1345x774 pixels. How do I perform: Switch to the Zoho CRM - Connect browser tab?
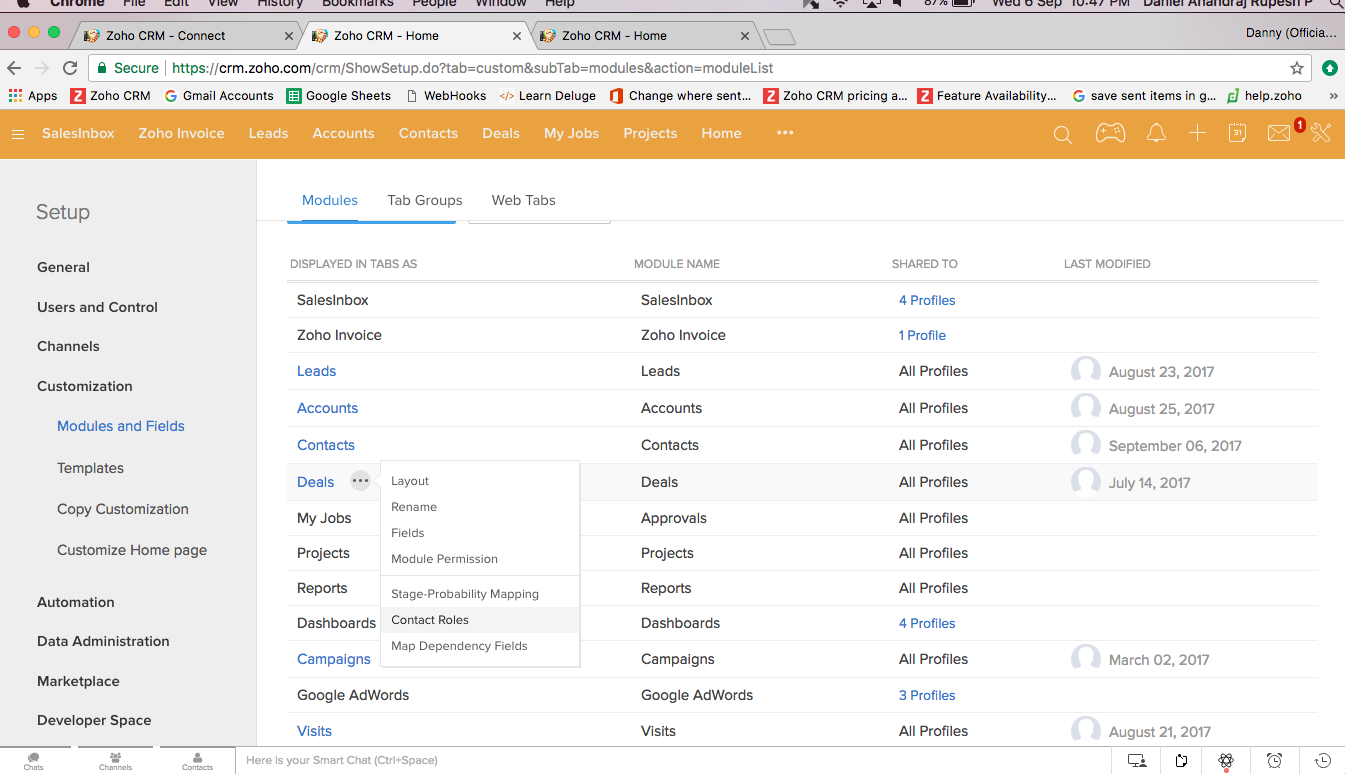187,35
